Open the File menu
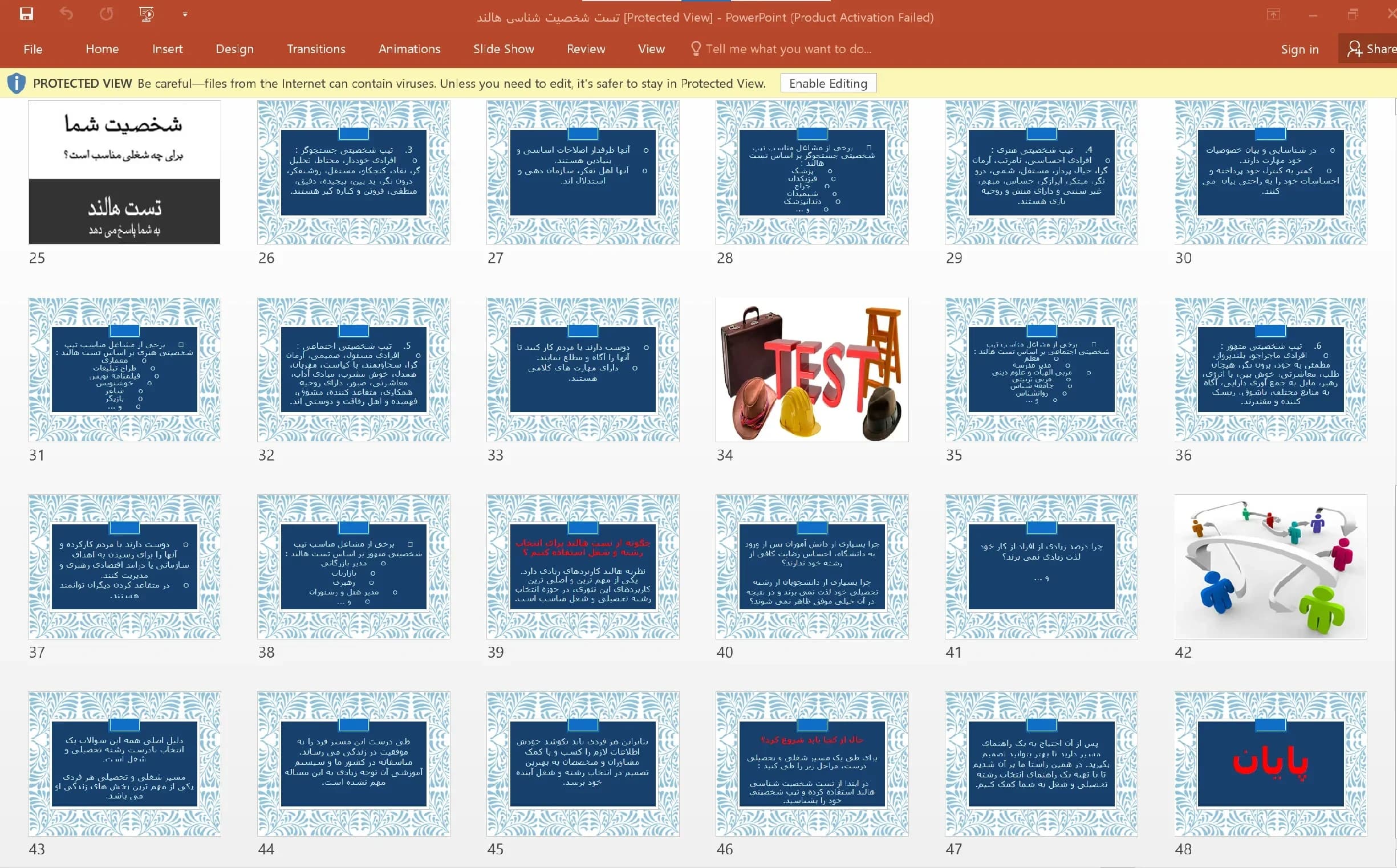The image size is (1397, 868). click(33, 50)
